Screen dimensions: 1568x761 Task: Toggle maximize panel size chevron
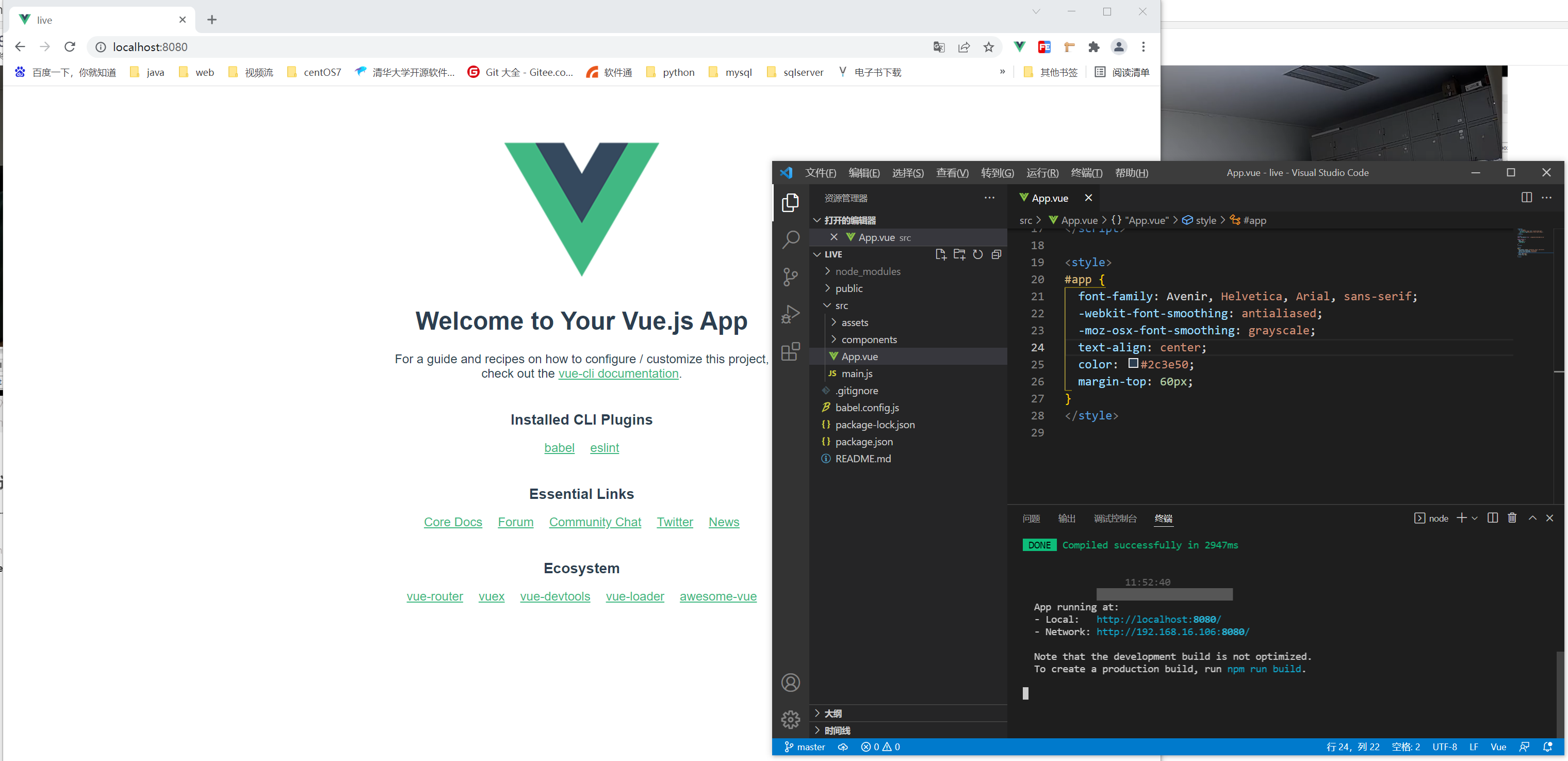coord(1533,518)
